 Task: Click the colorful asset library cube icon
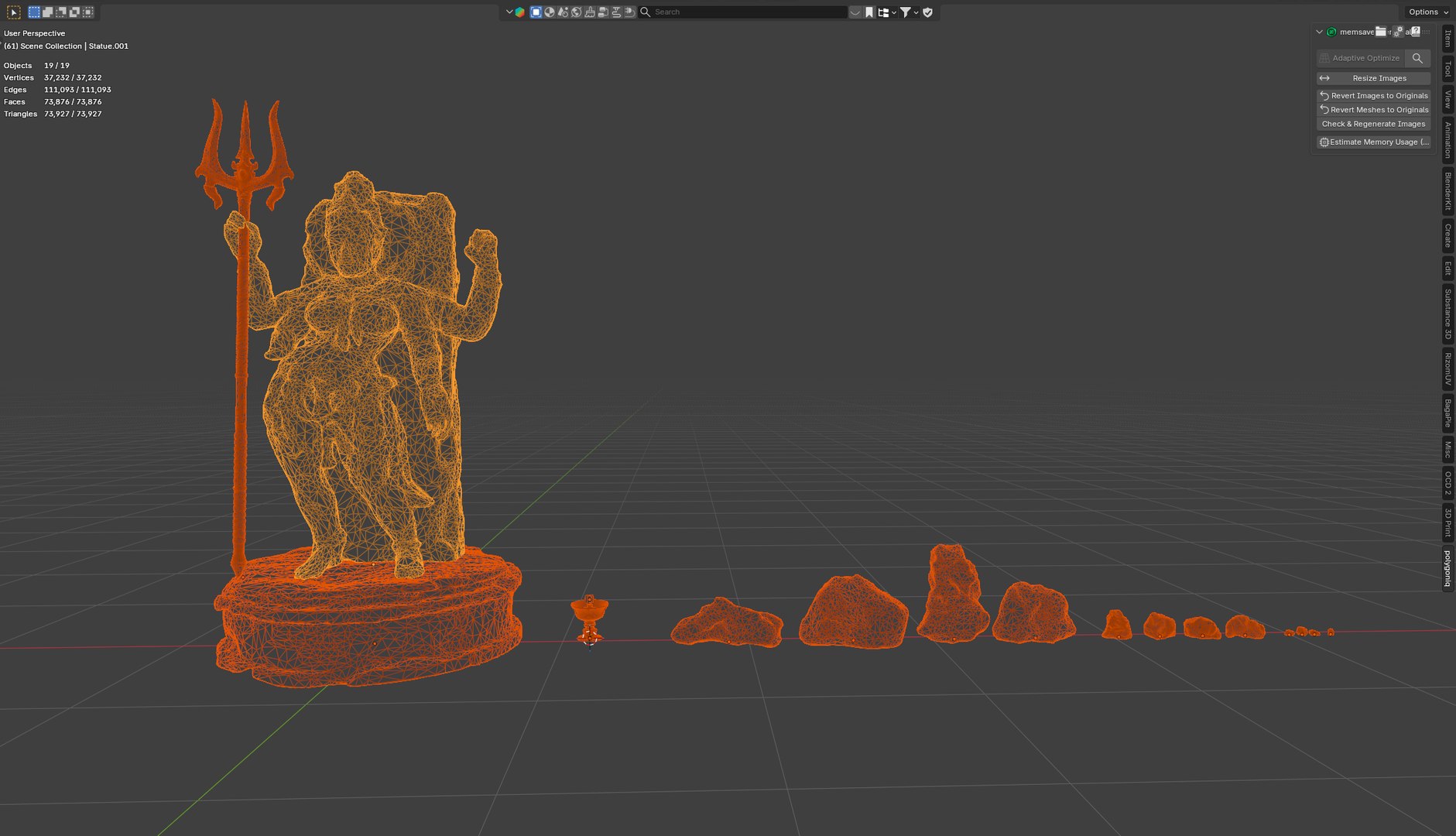[519, 12]
